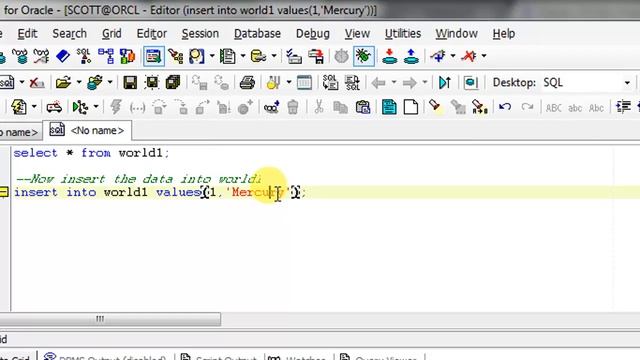Select the active <No name> editor tab
Screen dimensions: 640x360
point(87,131)
